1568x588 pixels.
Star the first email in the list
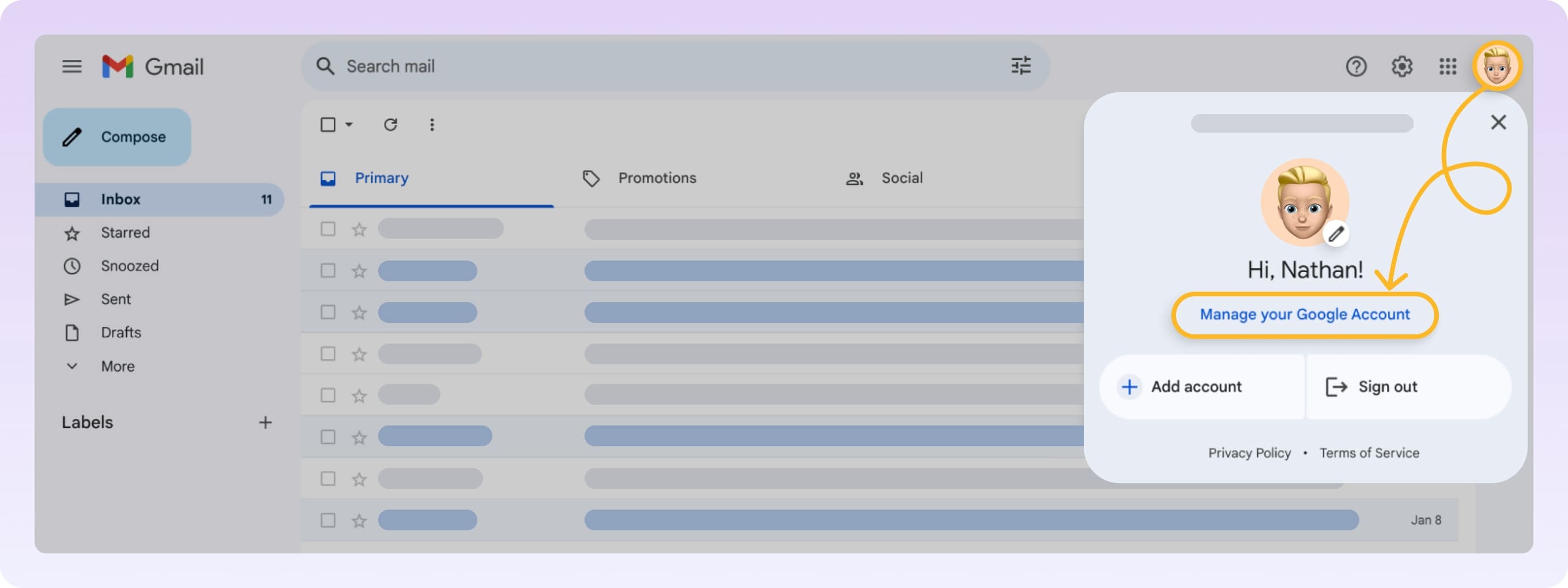pyautogui.click(x=359, y=229)
